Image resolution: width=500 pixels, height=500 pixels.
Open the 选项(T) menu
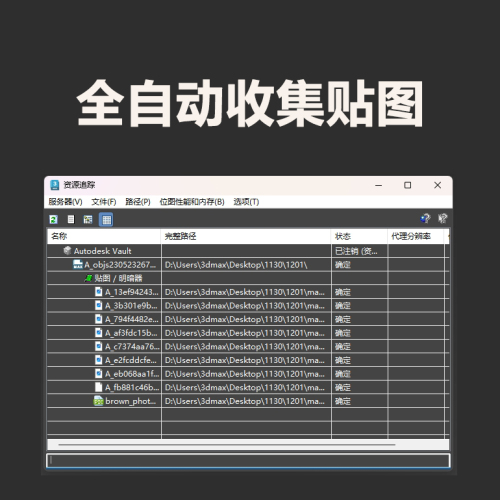click(246, 202)
